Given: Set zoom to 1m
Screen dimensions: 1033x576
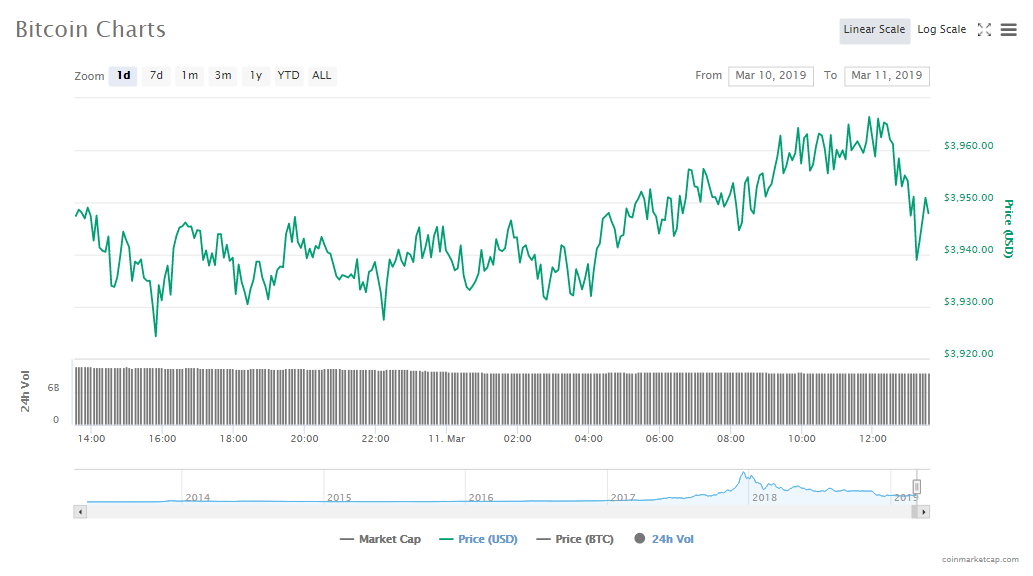Looking at the screenshot, I should point(189,76).
